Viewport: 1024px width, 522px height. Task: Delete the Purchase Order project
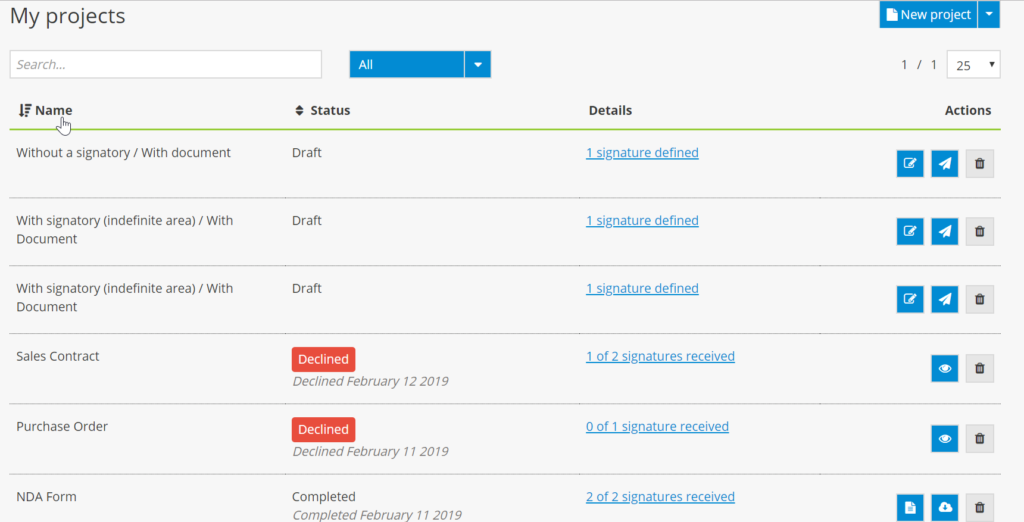(980, 438)
